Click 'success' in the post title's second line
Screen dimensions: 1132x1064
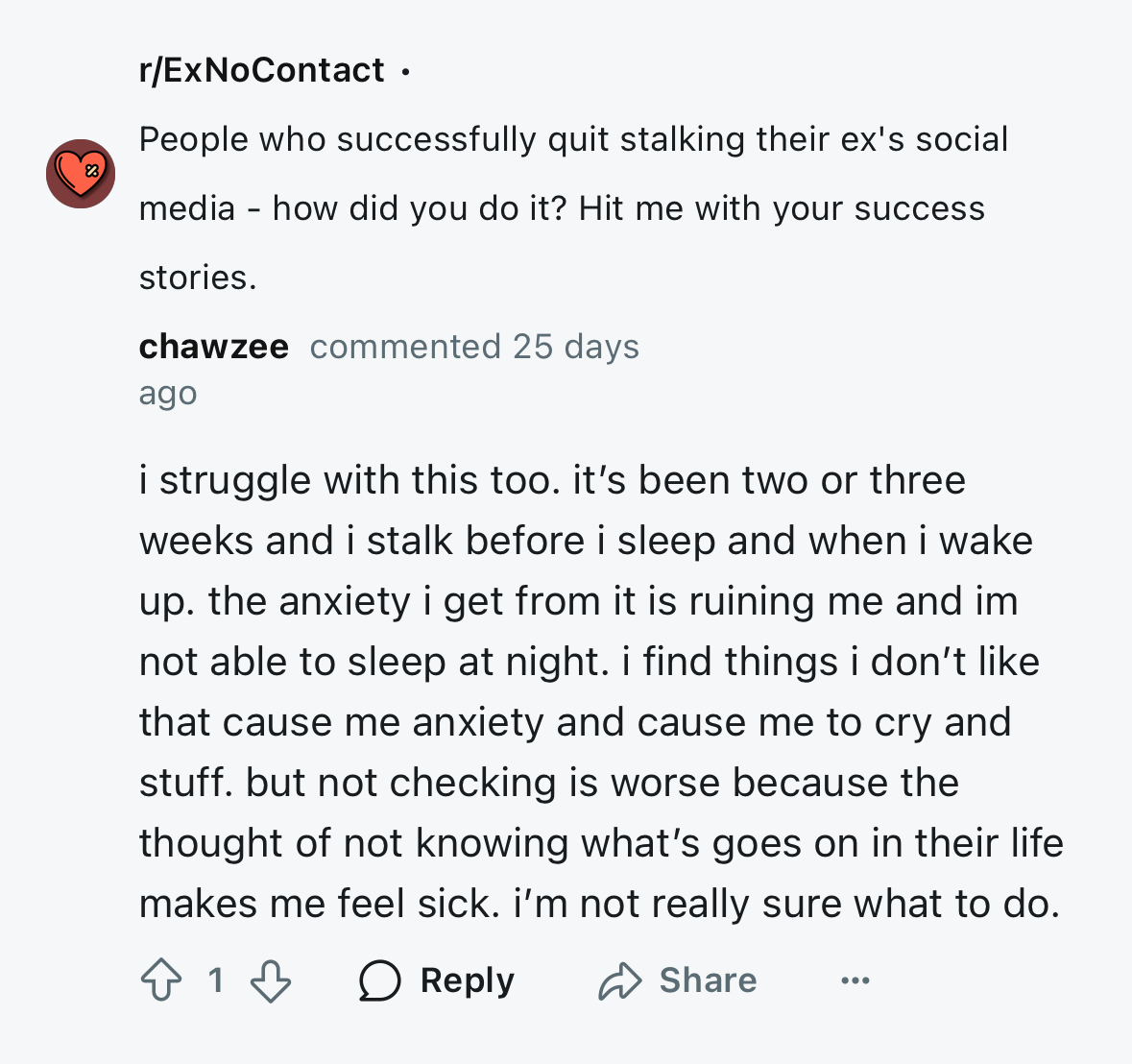click(x=920, y=208)
